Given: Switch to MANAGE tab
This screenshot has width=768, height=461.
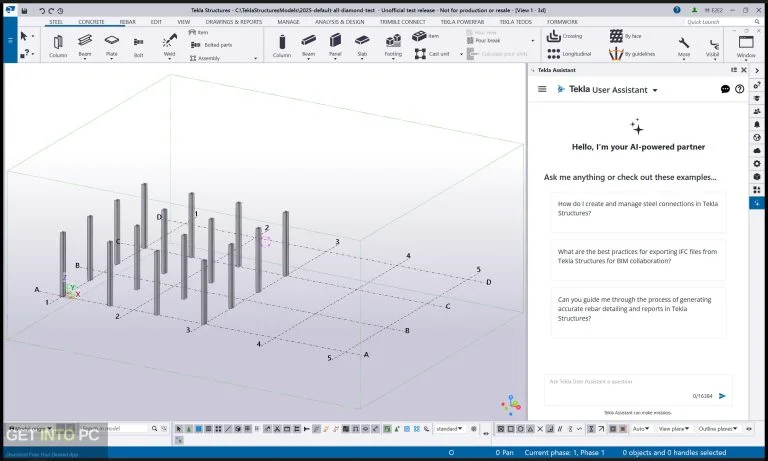Looking at the screenshot, I should click(288, 22).
